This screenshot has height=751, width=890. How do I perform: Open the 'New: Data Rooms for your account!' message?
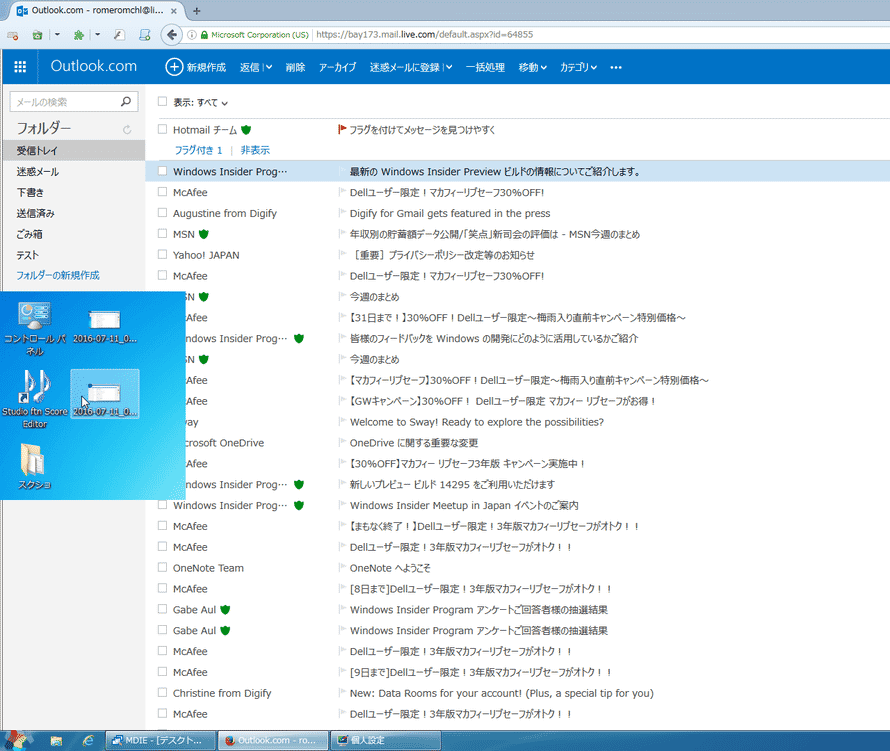pyautogui.click(x=502, y=693)
